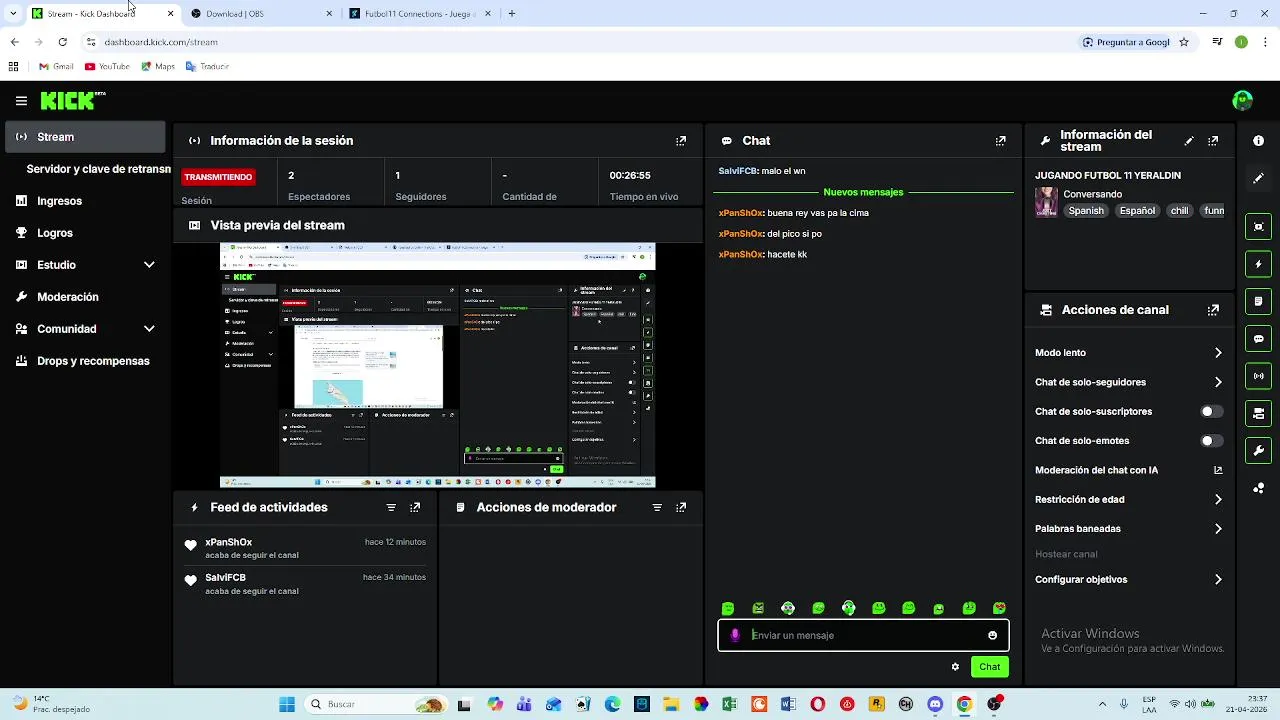Screen dimensions: 1280x720
Task: Show hidden system tray icons chevron
Action: [x=1103, y=704]
